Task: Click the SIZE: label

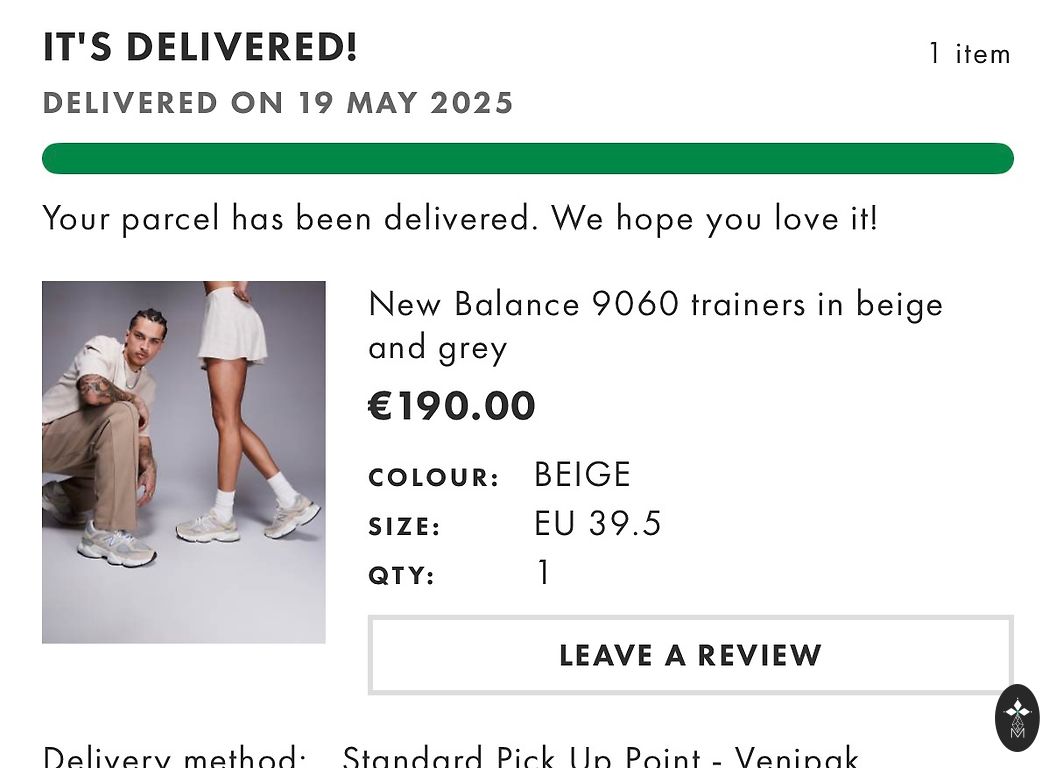Action: 405,527
